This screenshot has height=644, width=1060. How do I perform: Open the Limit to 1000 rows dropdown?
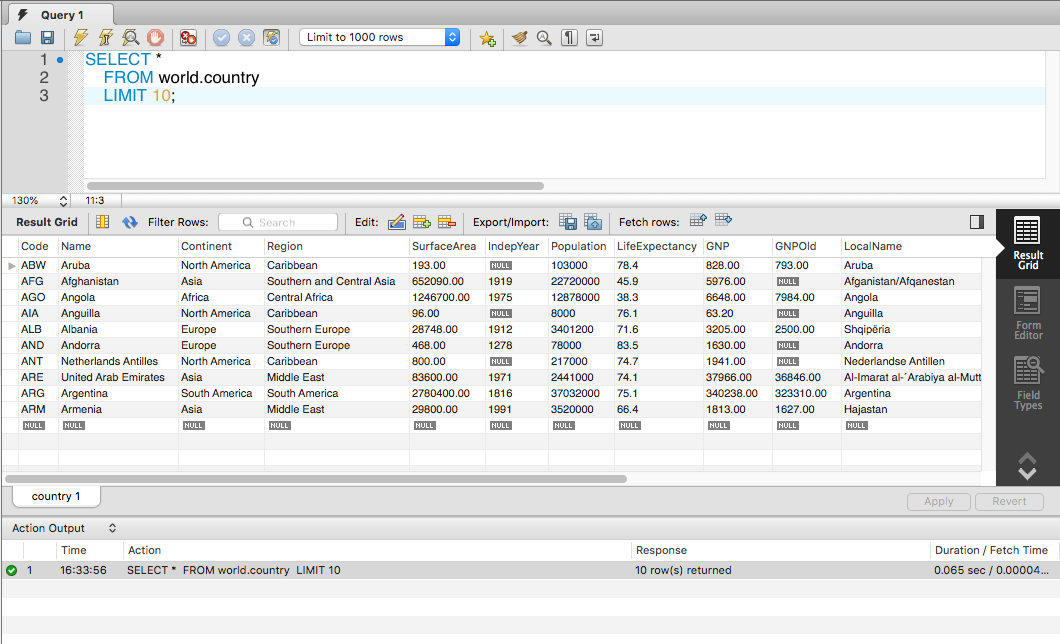[380, 37]
